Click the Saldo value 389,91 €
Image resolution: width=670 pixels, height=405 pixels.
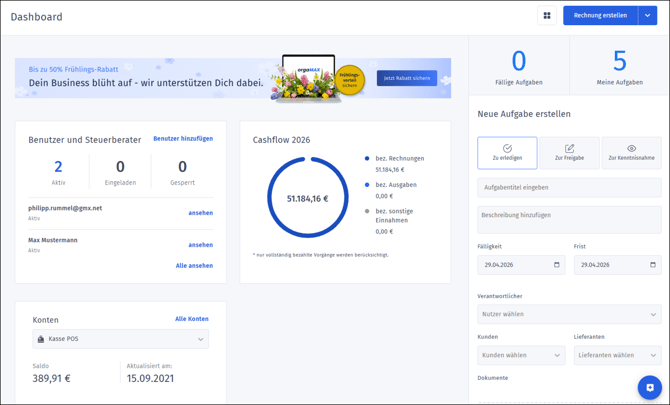coord(52,379)
